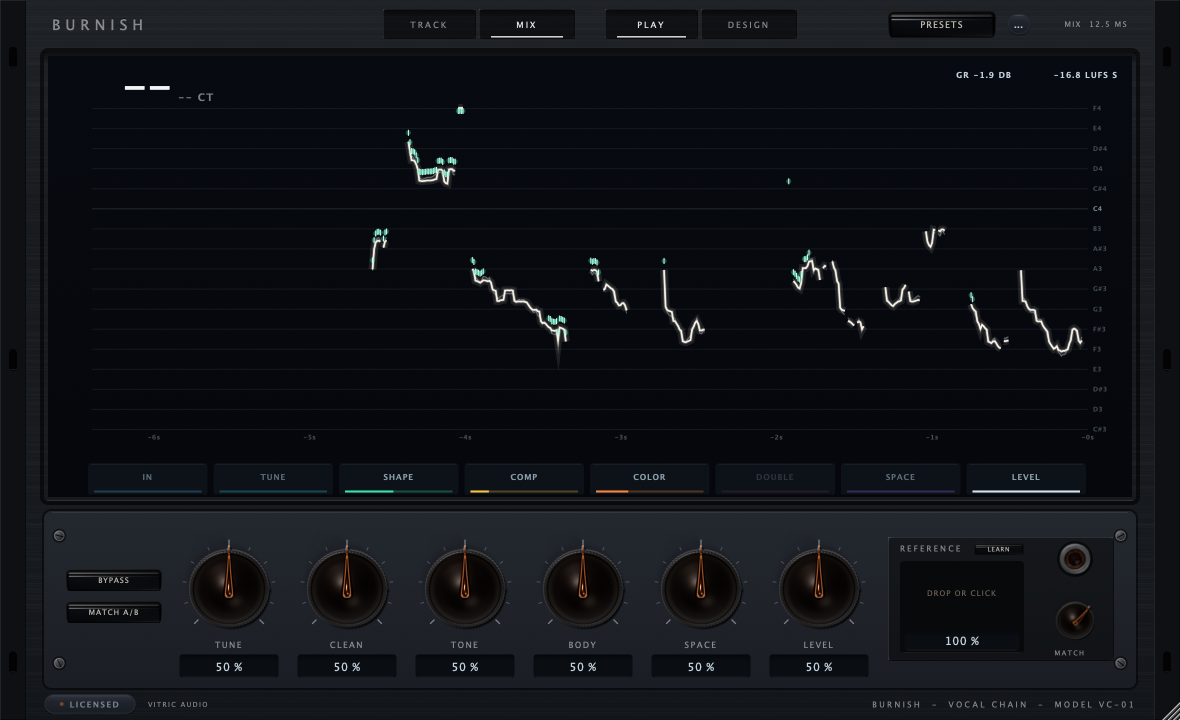Click the -4s time axis label
The width and height of the screenshot is (1180, 720).
click(465, 437)
